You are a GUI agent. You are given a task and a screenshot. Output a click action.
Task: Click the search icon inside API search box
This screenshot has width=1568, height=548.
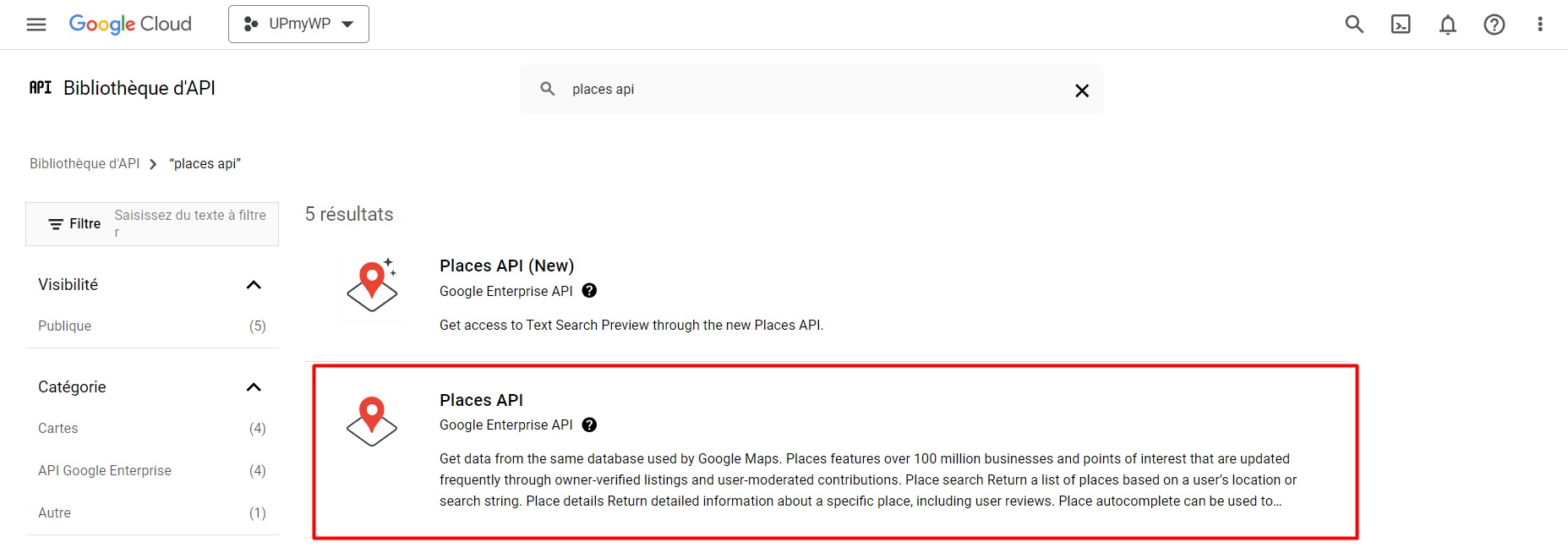[548, 89]
